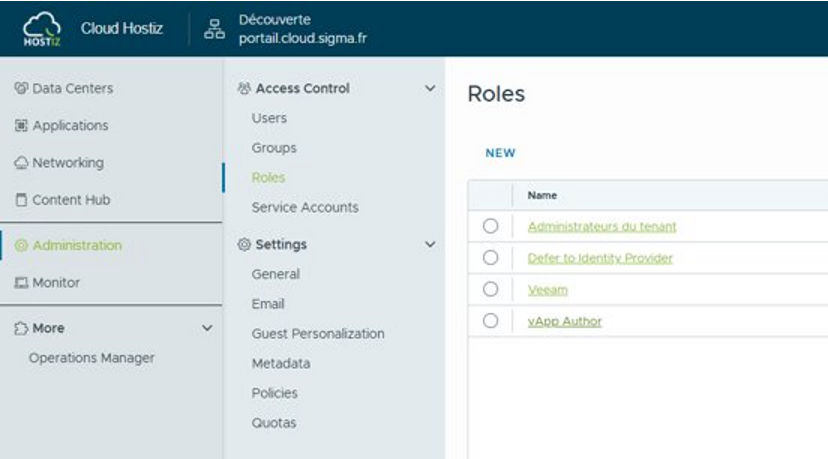Viewport: 828px width, 459px height.
Task: Click the organization hierarchy icon beside Découverte
Action: tap(214, 29)
